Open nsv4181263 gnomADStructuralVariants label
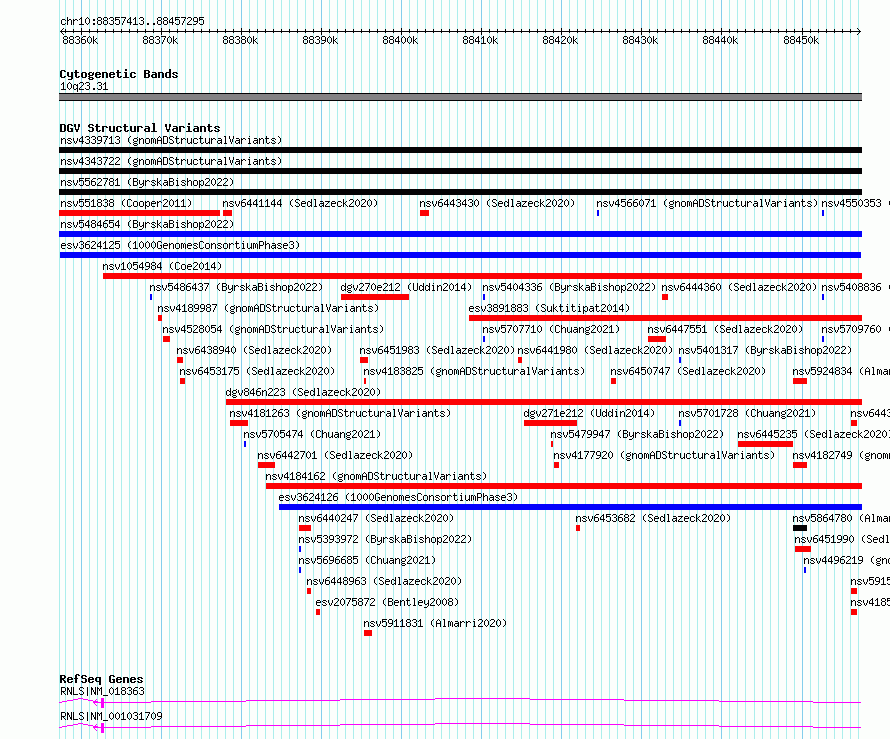 [x=340, y=413]
